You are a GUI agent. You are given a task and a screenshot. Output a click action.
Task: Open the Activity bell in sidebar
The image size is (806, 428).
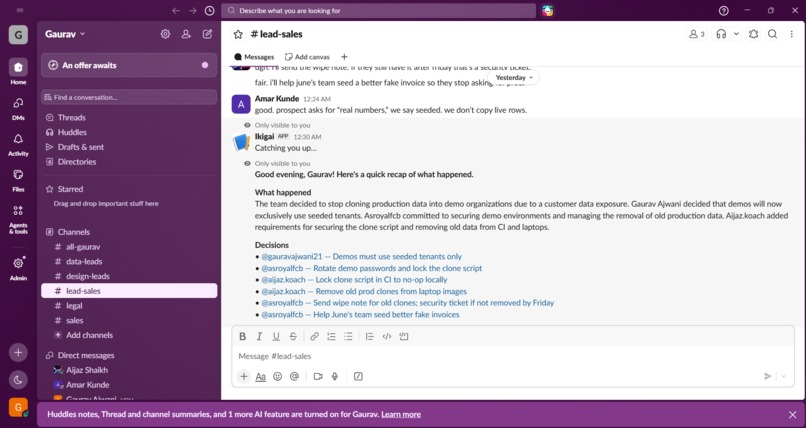click(18, 143)
